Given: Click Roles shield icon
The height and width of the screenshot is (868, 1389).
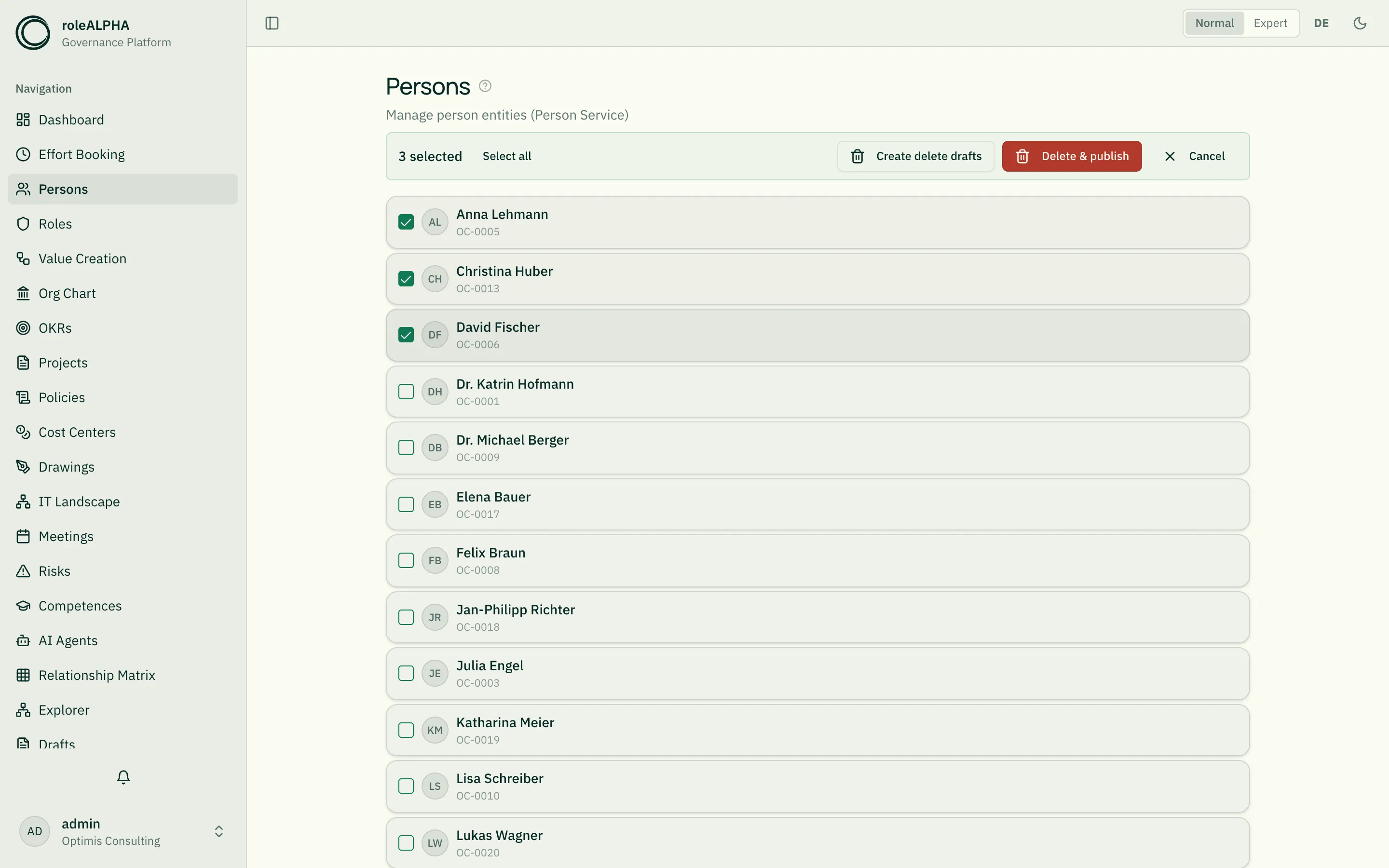Looking at the screenshot, I should (x=23, y=224).
